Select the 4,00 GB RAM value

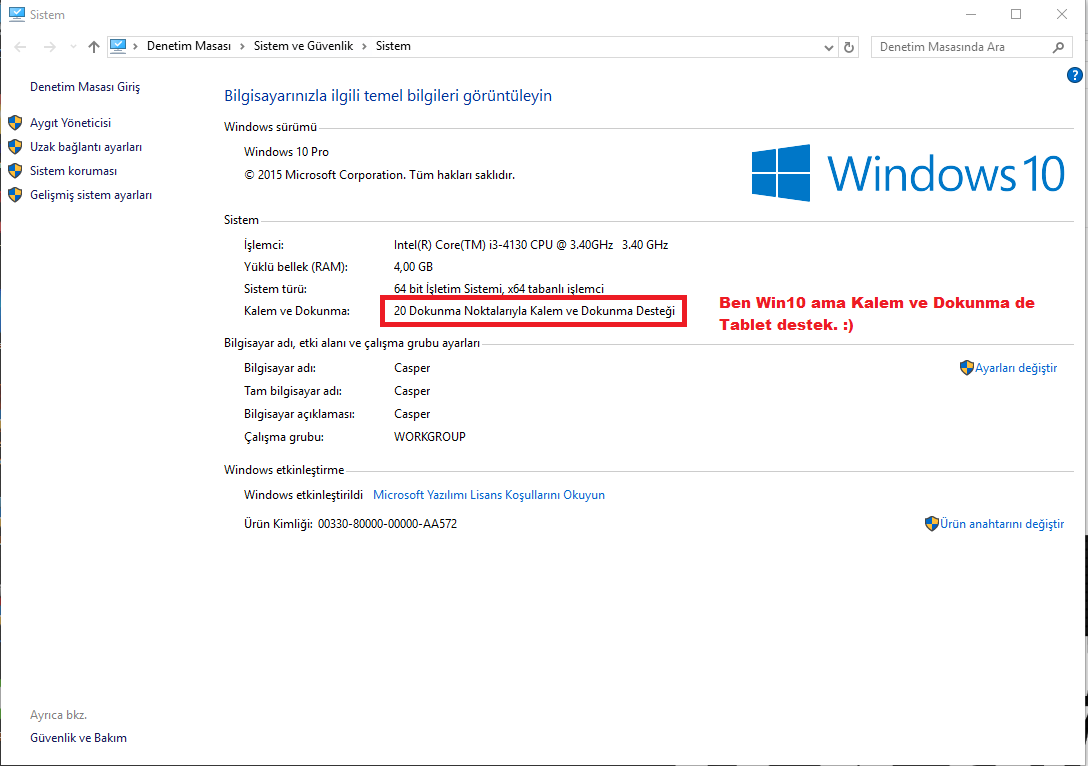click(x=413, y=266)
